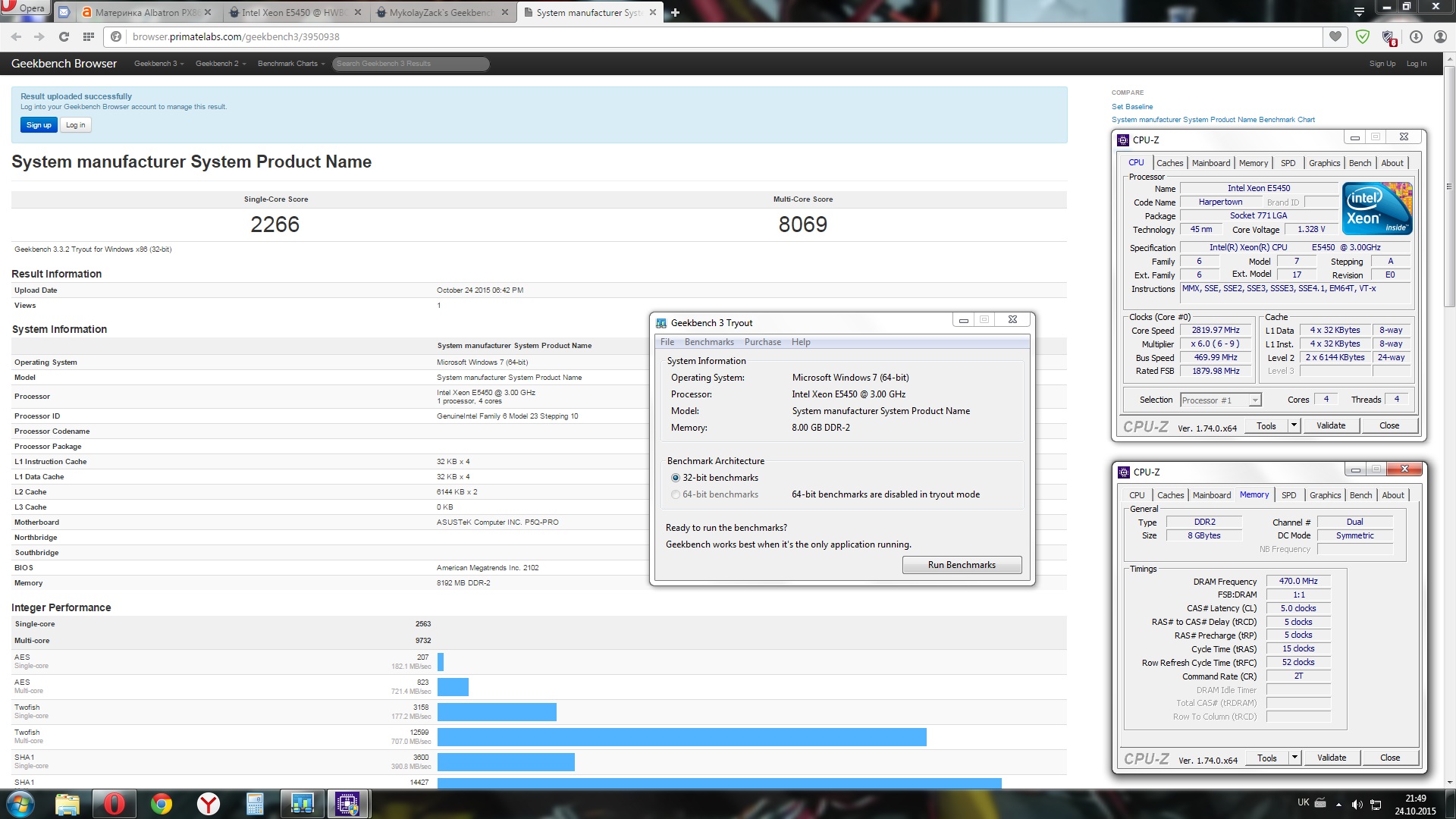Close the Intel Xeon E5450 HWBOT tab

[359, 12]
